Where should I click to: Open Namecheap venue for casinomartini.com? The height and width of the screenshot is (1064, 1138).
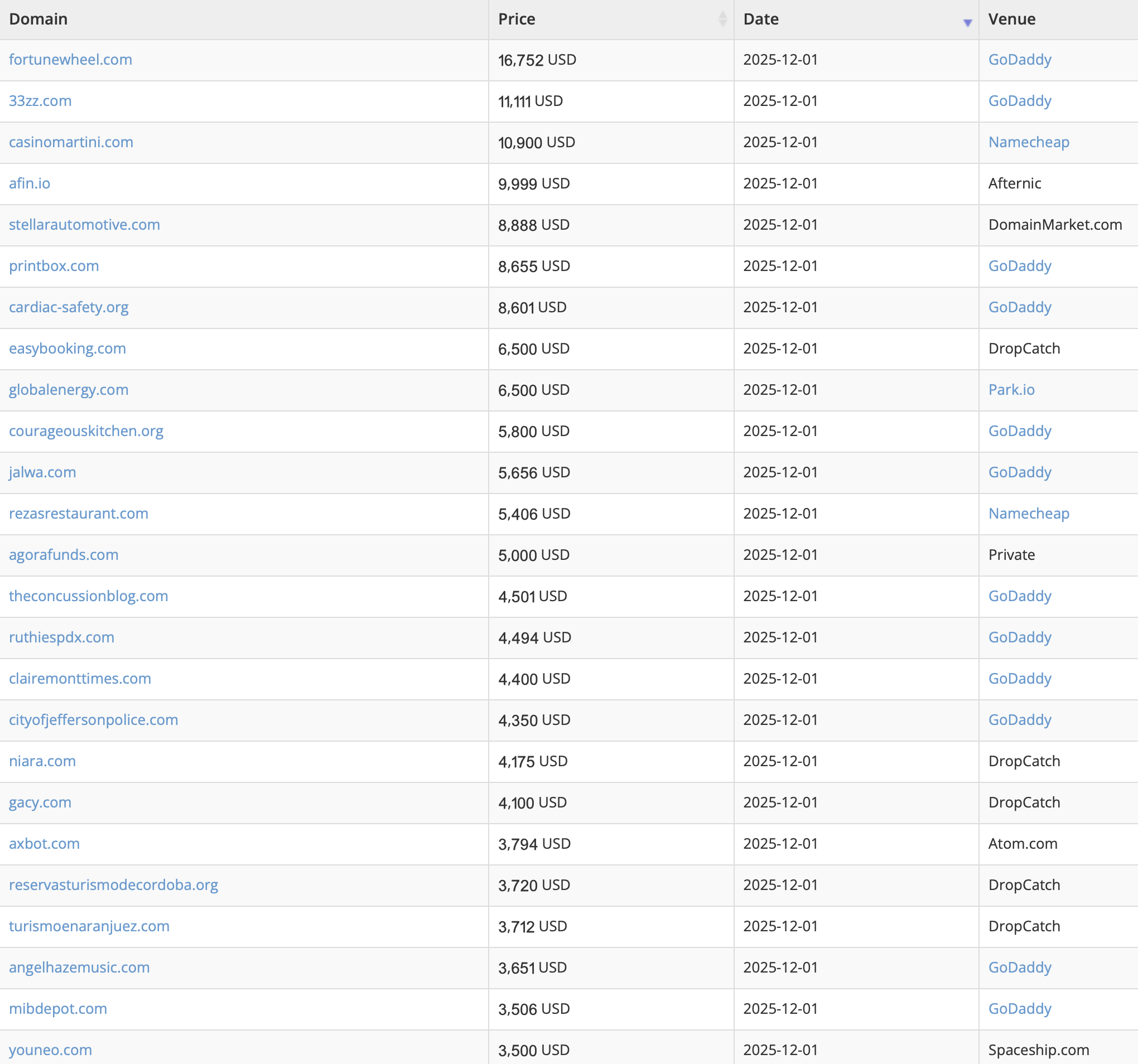click(x=1029, y=142)
